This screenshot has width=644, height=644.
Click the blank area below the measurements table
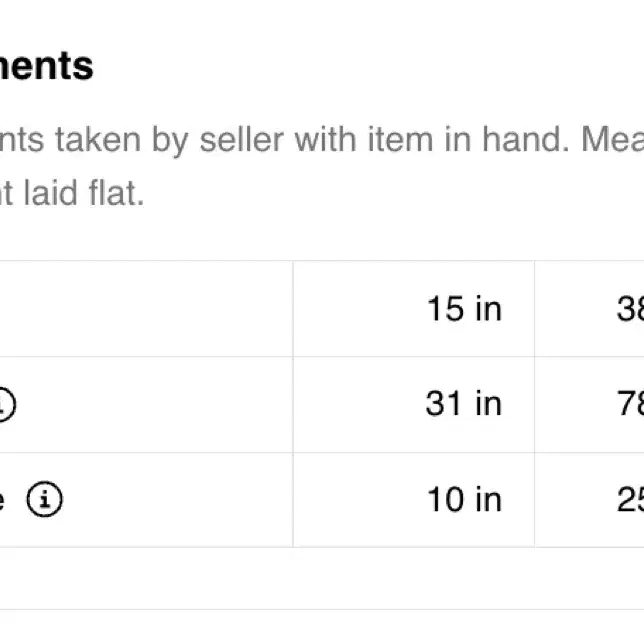322,578
